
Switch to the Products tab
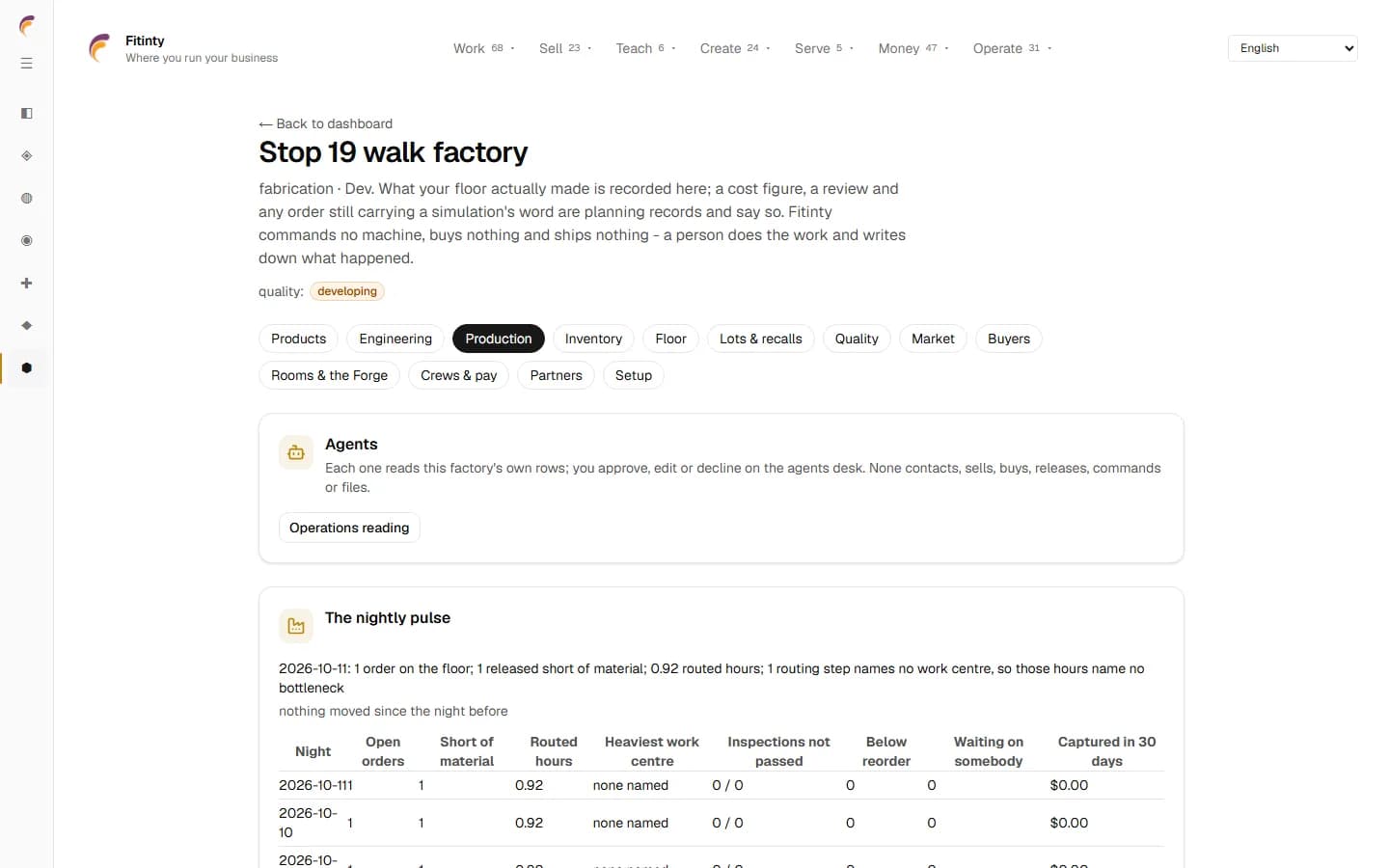coord(298,339)
